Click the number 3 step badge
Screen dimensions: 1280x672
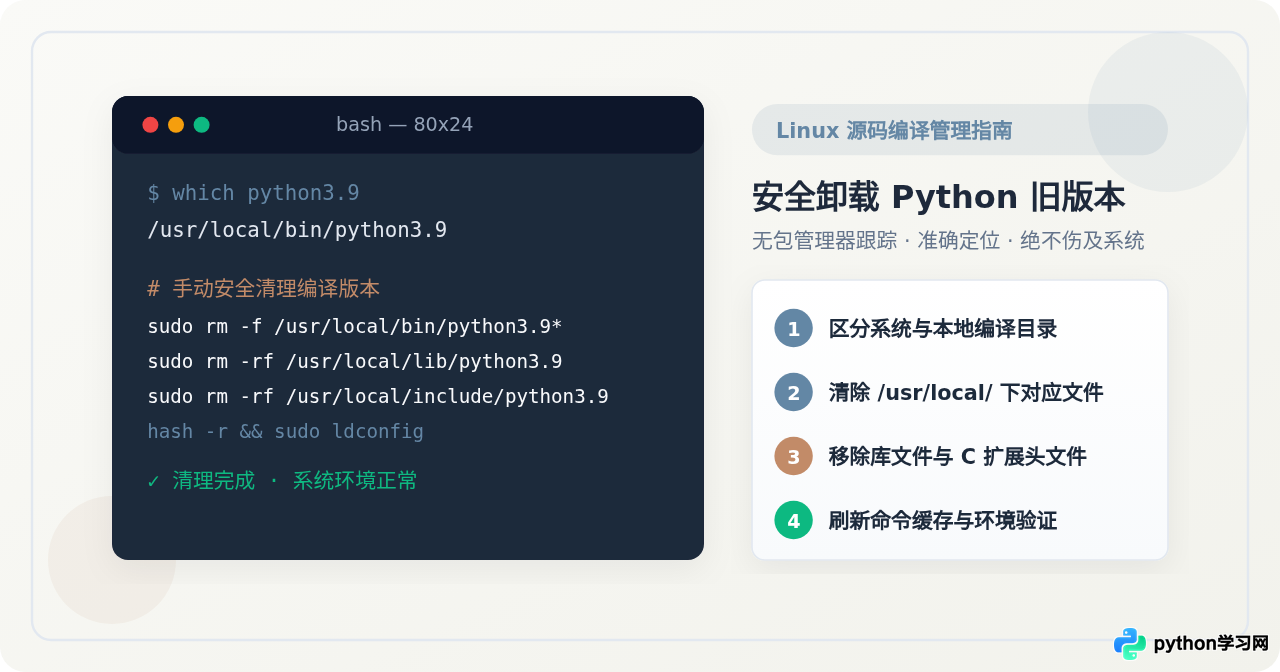[794, 456]
